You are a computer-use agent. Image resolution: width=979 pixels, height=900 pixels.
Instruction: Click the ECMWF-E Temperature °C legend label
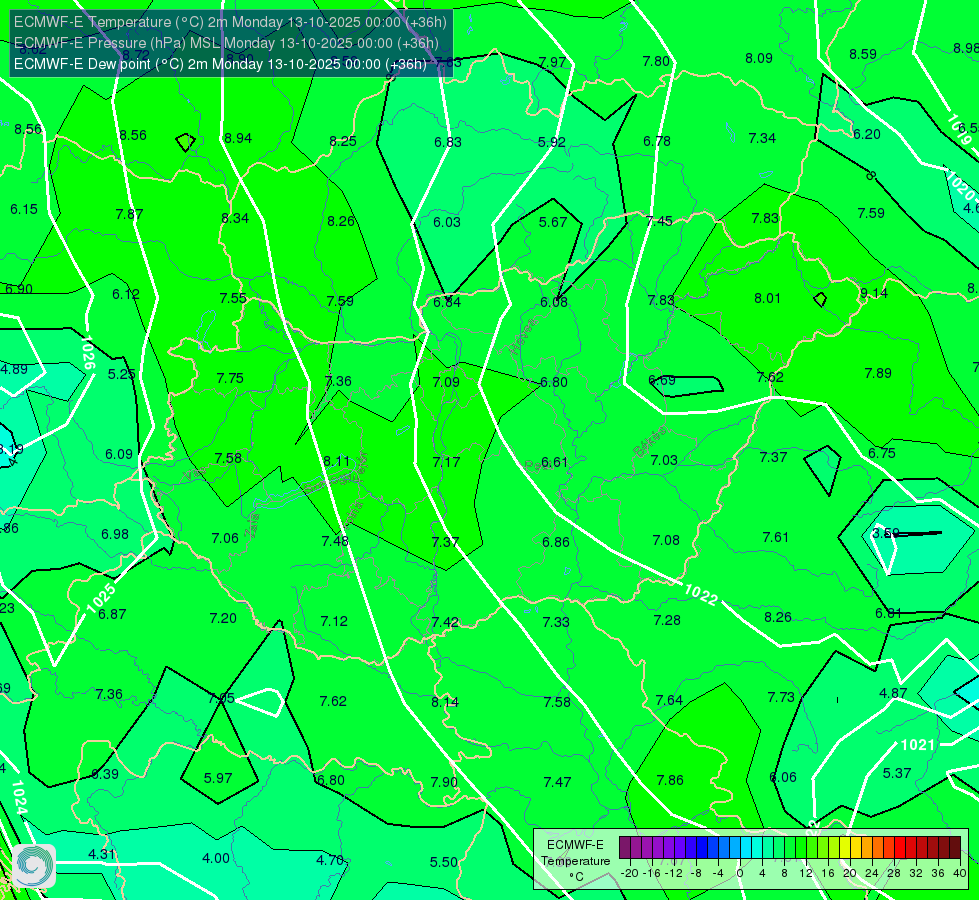click(575, 861)
